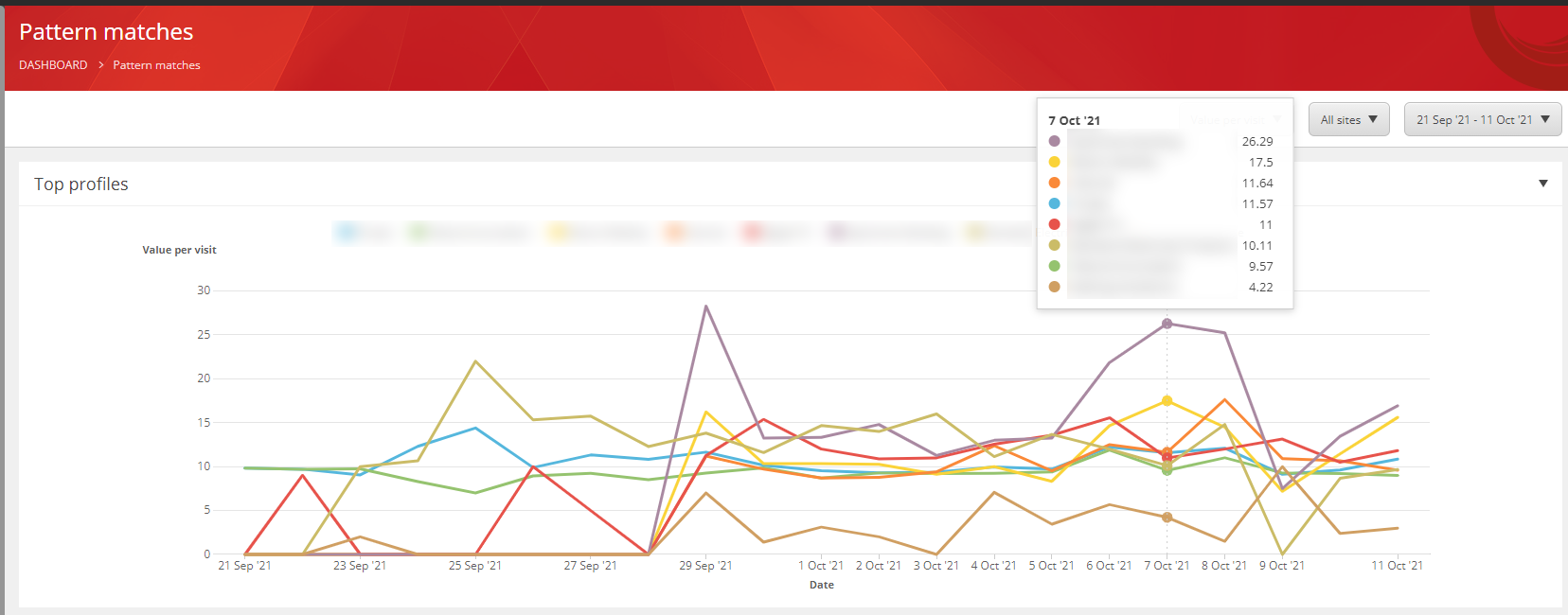Click the y-axis value 30

(x=204, y=290)
